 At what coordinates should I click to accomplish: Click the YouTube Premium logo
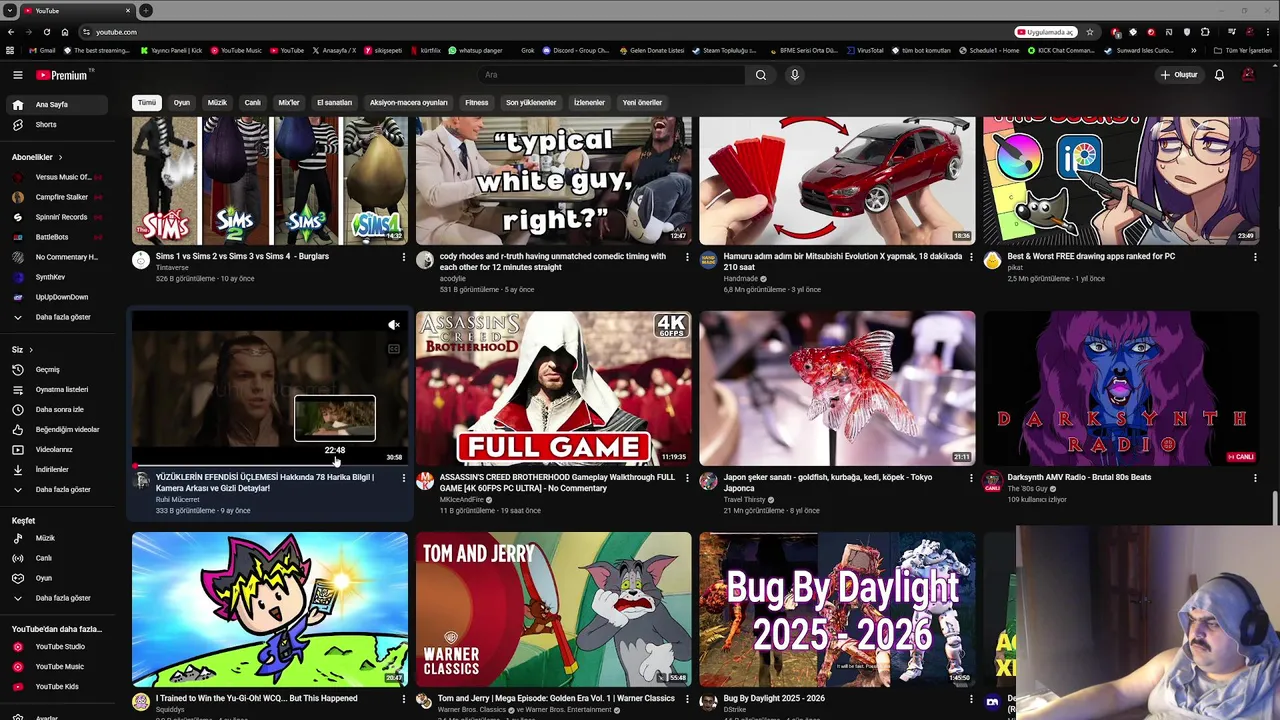point(62,75)
